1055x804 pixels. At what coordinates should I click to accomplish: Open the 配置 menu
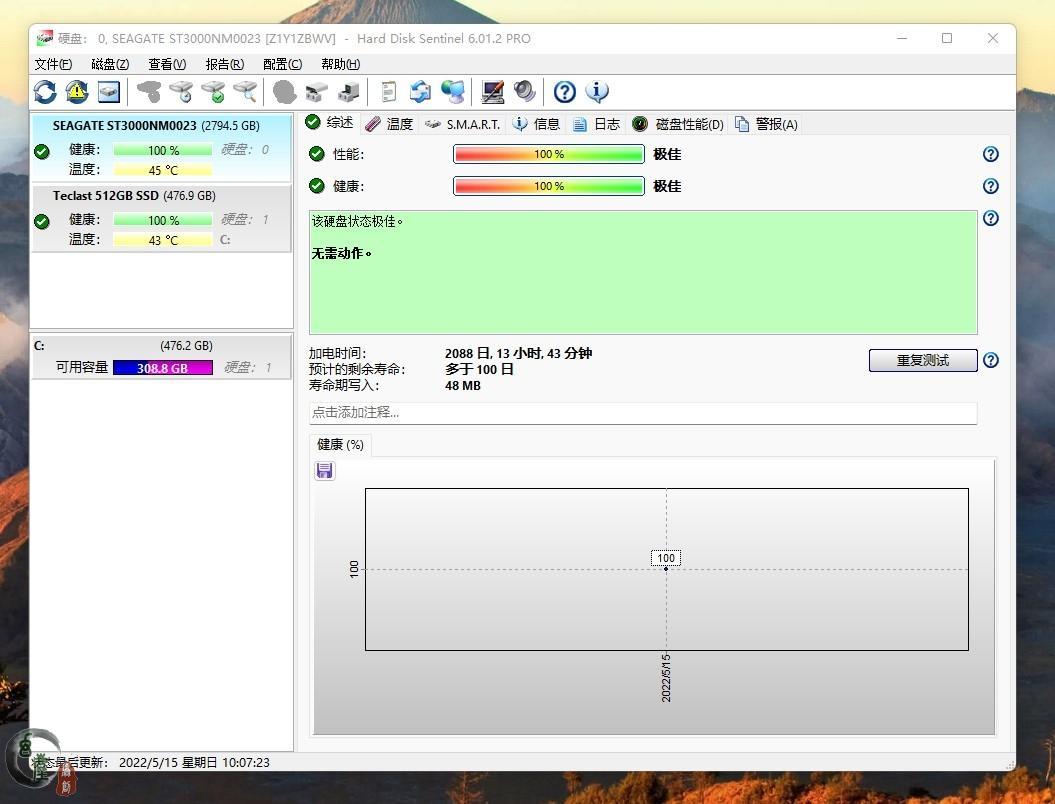point(282,64)
